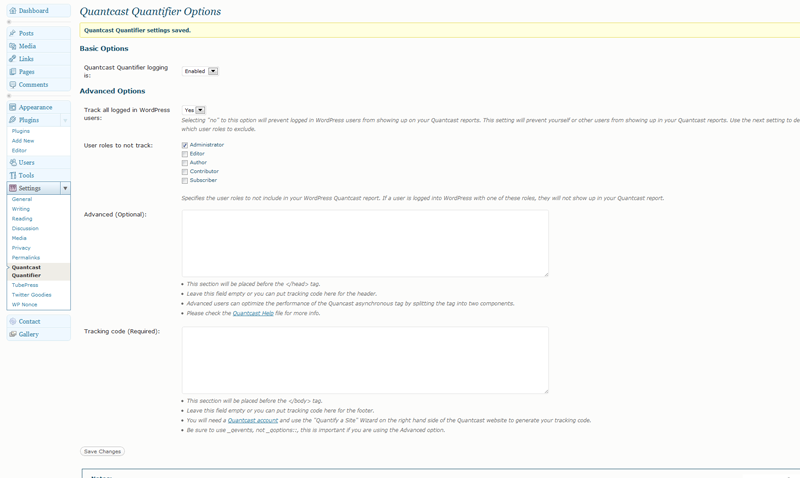This screenshot has width=800, height=479.
Task: Open the Dashboard menu item
Action: coord(38,11)
